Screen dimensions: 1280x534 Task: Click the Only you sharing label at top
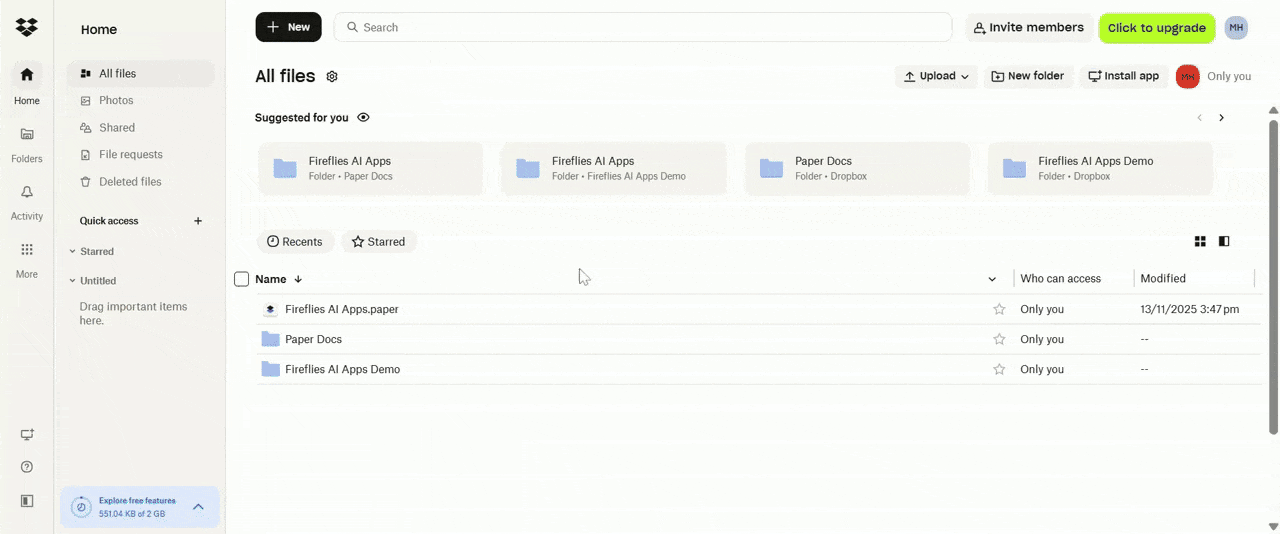[1229, 76]
